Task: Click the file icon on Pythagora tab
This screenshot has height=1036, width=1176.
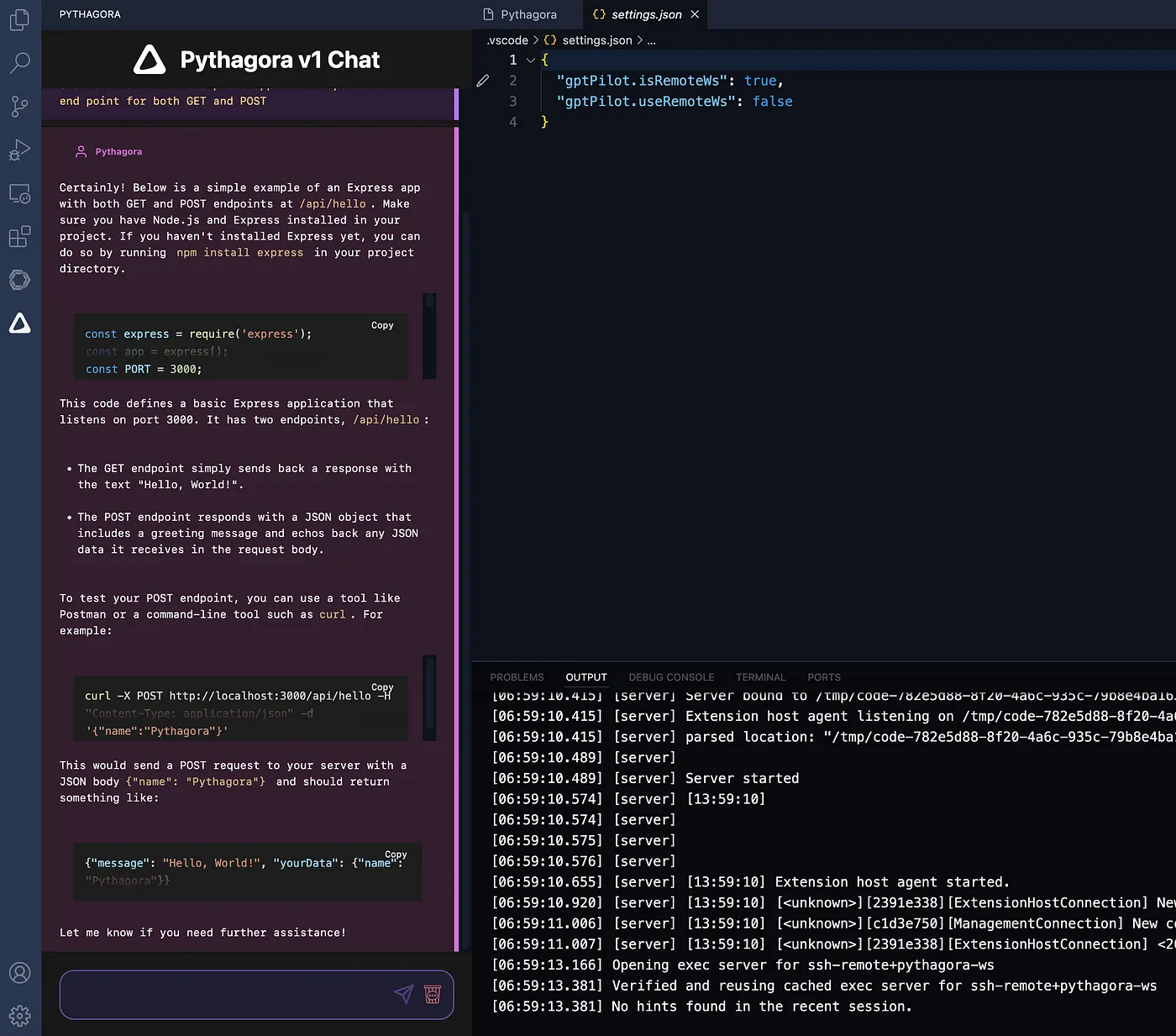Action: tap(488, 14)
